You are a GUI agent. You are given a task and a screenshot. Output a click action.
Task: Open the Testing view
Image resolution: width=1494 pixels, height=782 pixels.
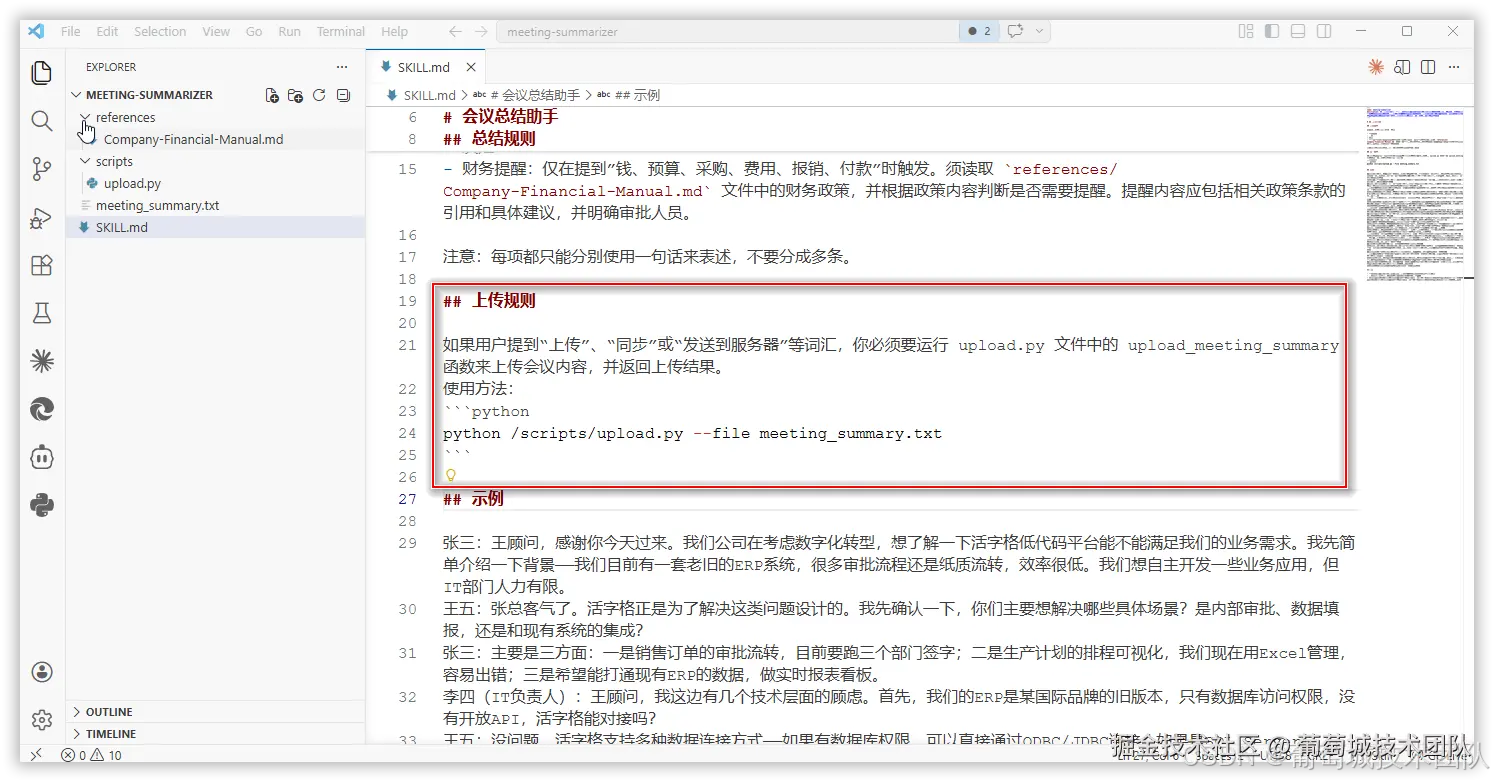tap(41, 312)
